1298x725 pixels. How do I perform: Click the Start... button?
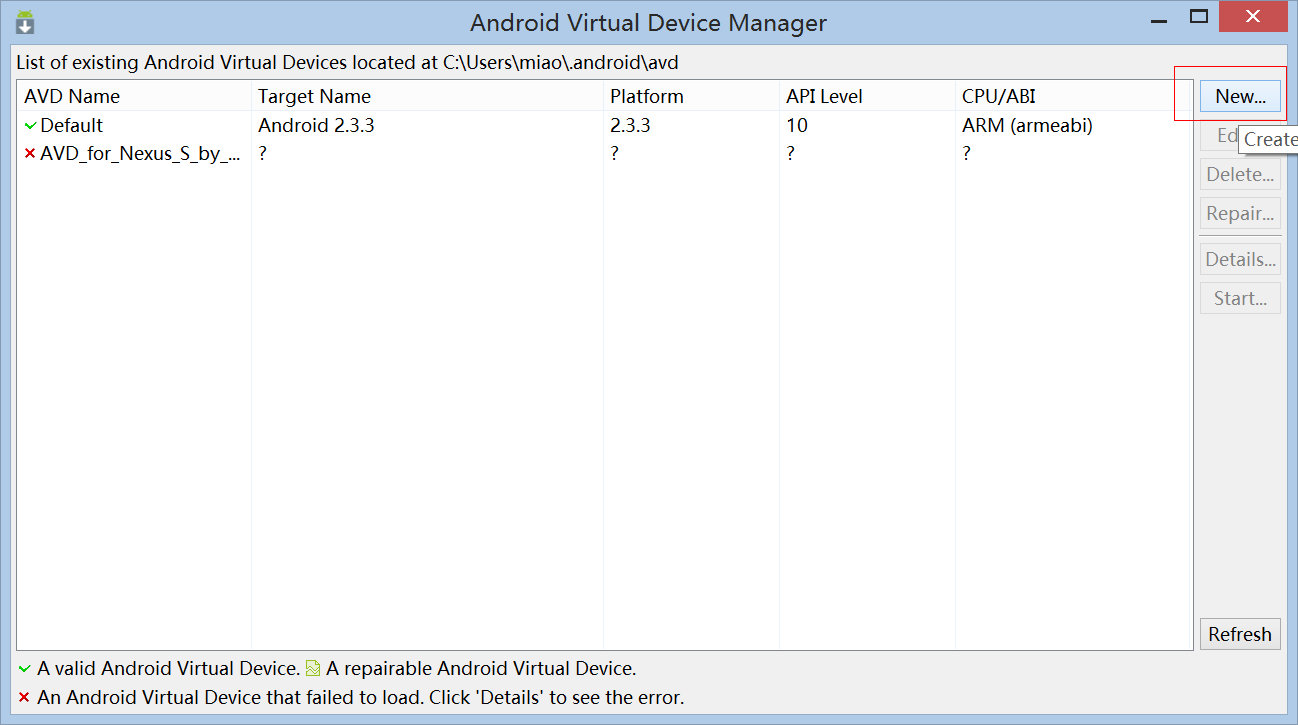point(1240,299)
